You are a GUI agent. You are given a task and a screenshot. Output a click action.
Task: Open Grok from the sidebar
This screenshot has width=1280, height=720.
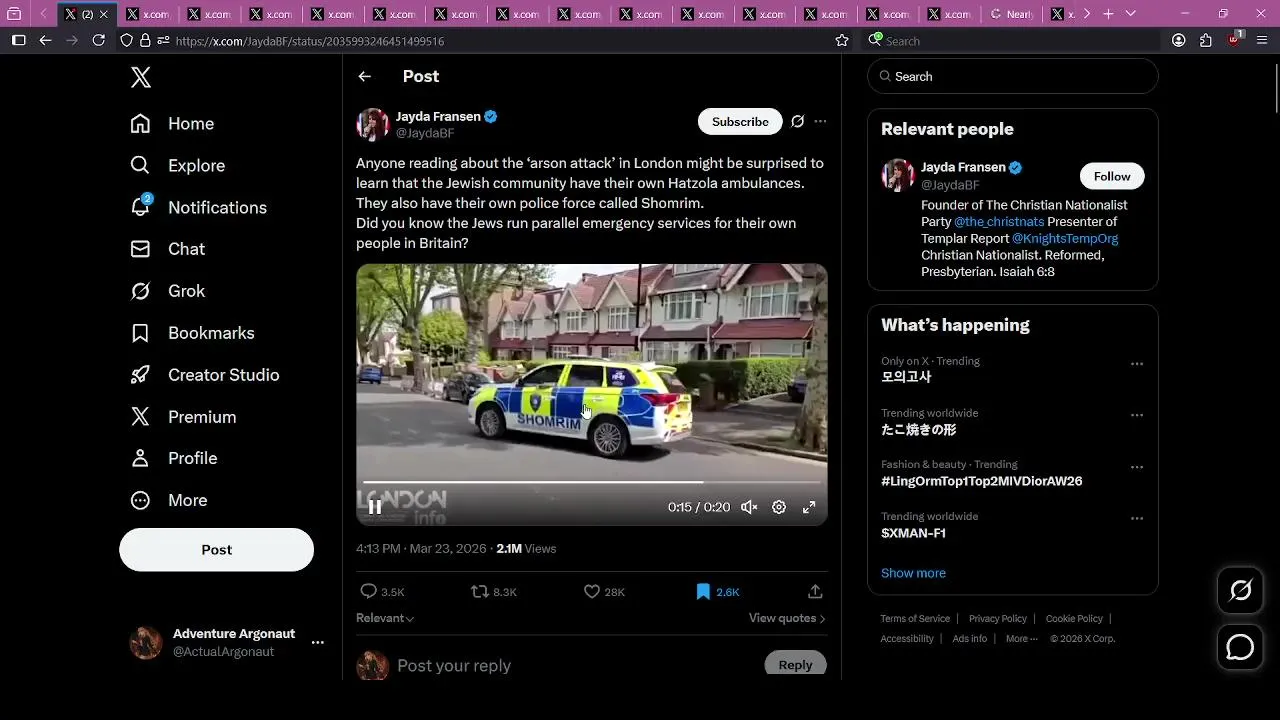coord(167,291)
